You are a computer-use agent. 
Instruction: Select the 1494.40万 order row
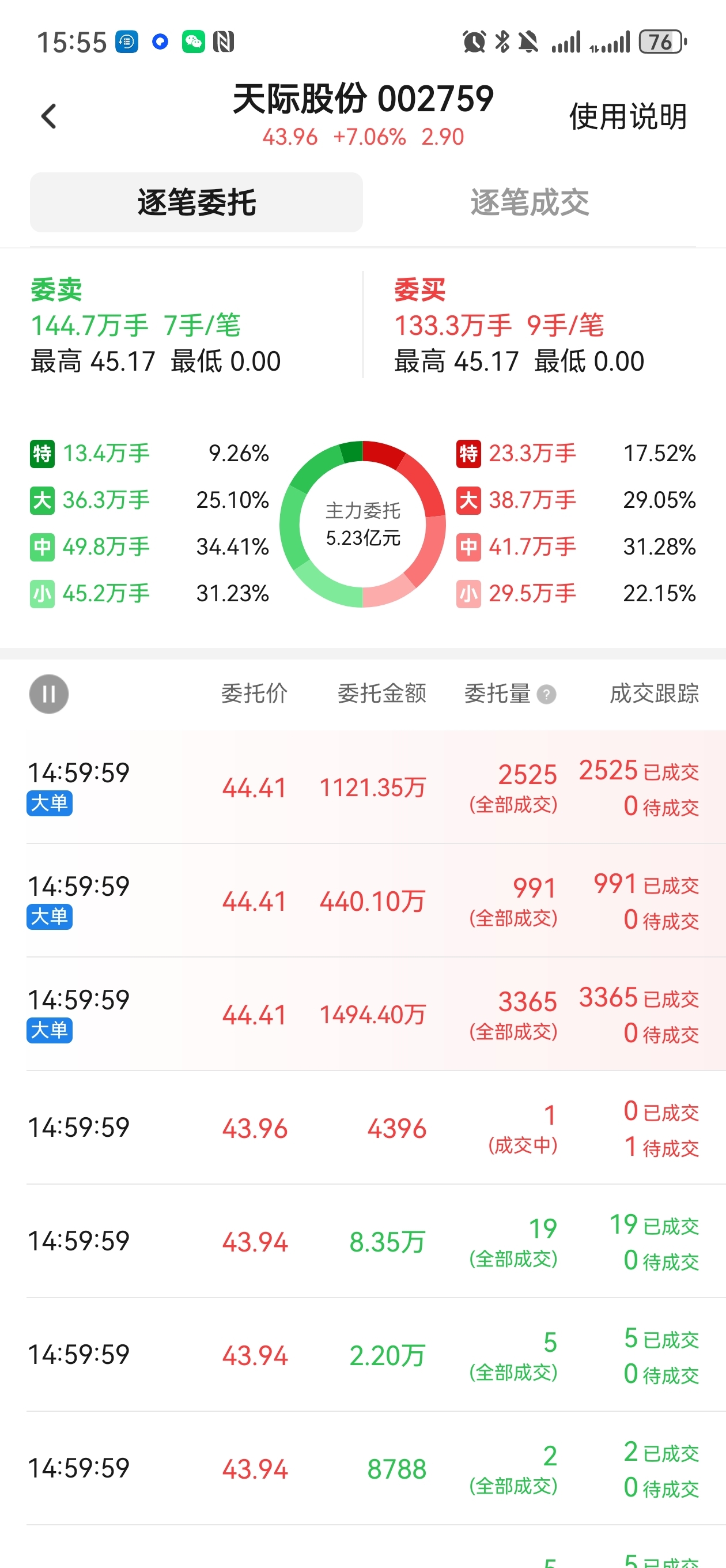372,1015
